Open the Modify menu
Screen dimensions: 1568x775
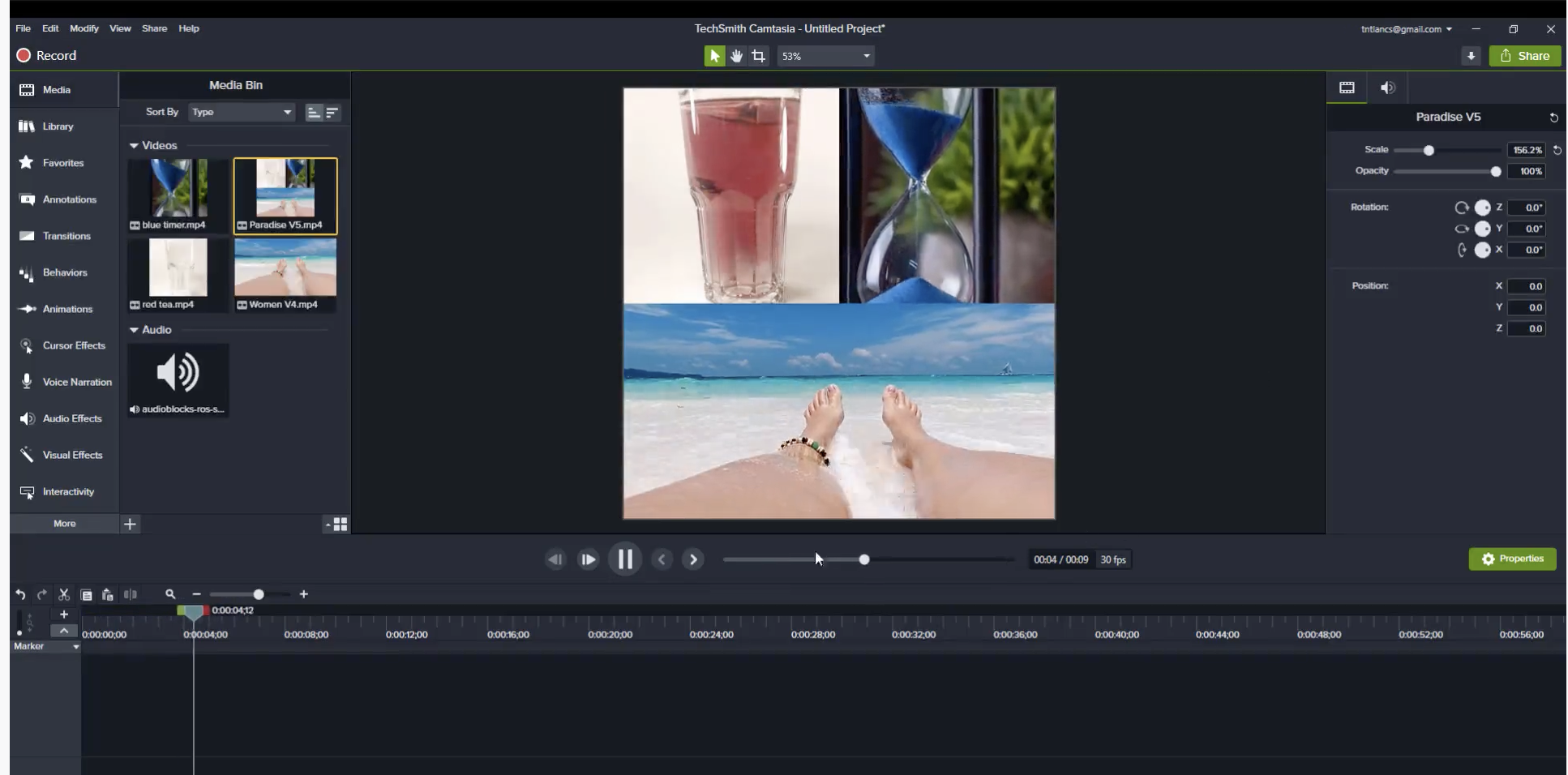tap(84, 28)
